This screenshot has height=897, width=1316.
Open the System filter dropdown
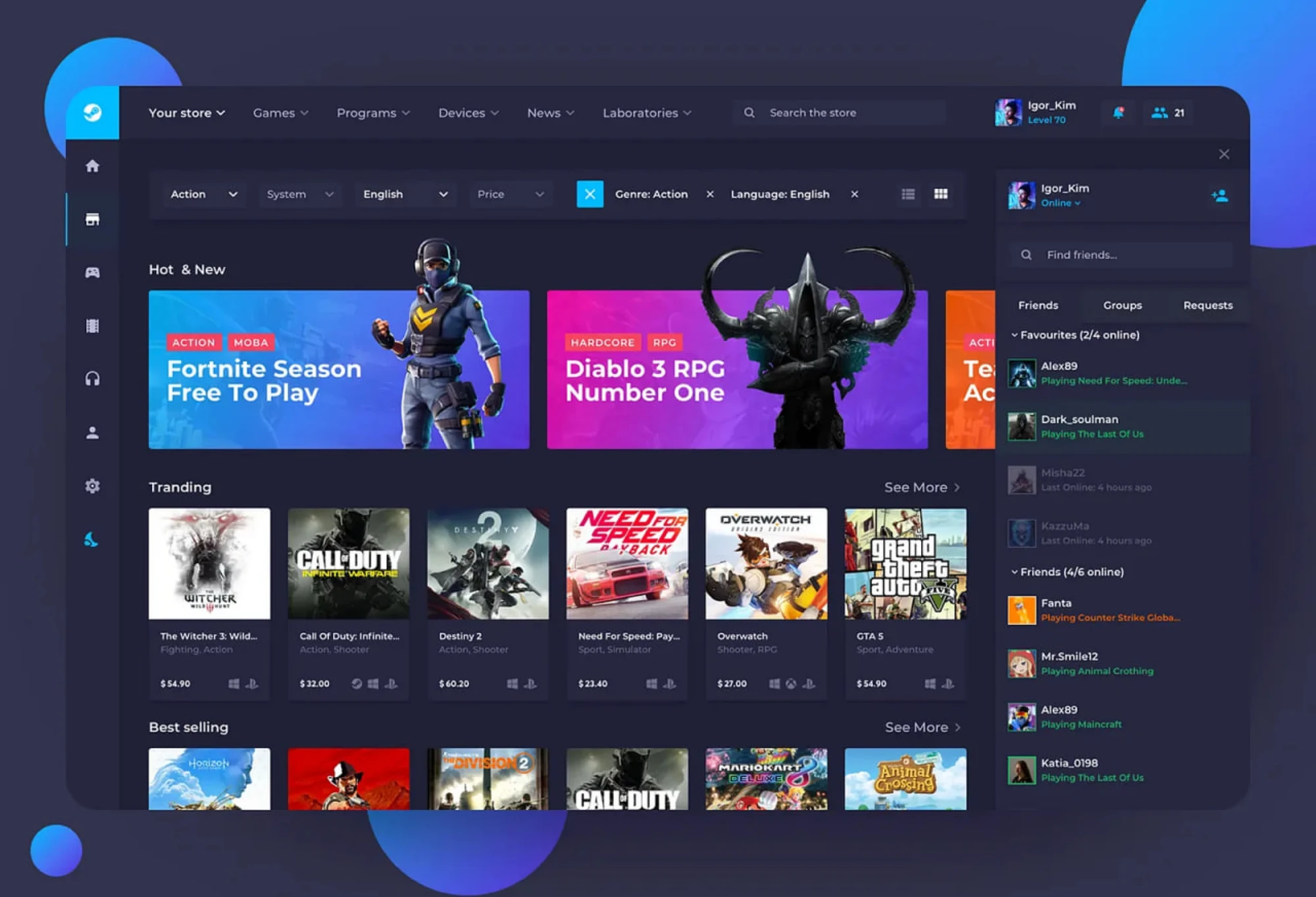300,194
